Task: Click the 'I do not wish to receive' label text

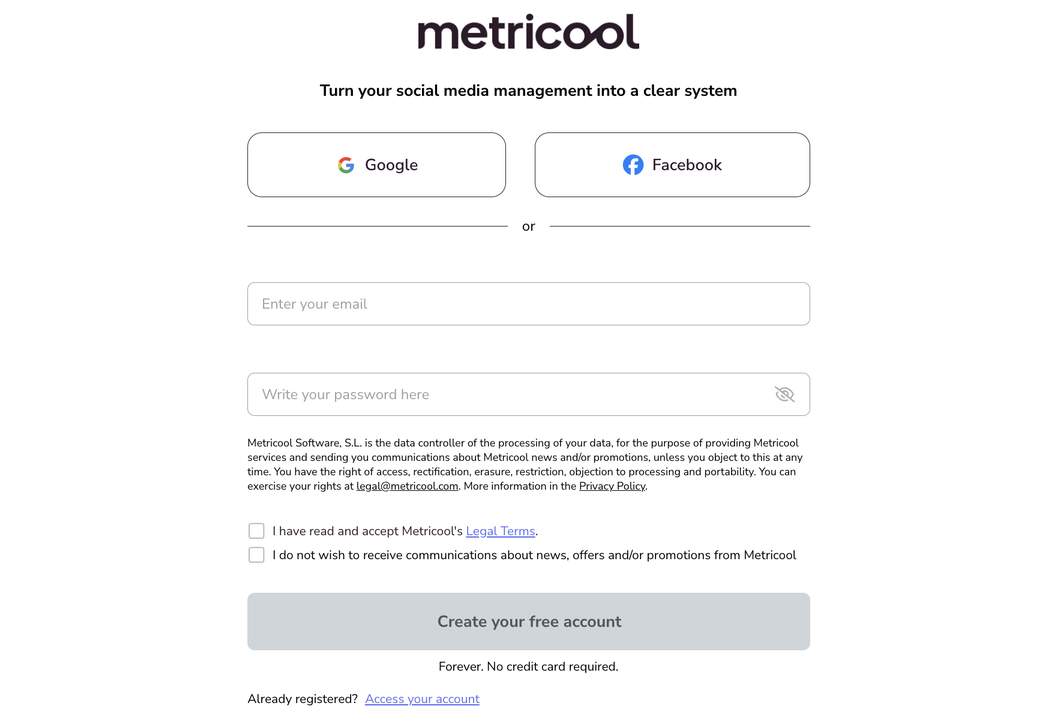Action: [534, 555]
